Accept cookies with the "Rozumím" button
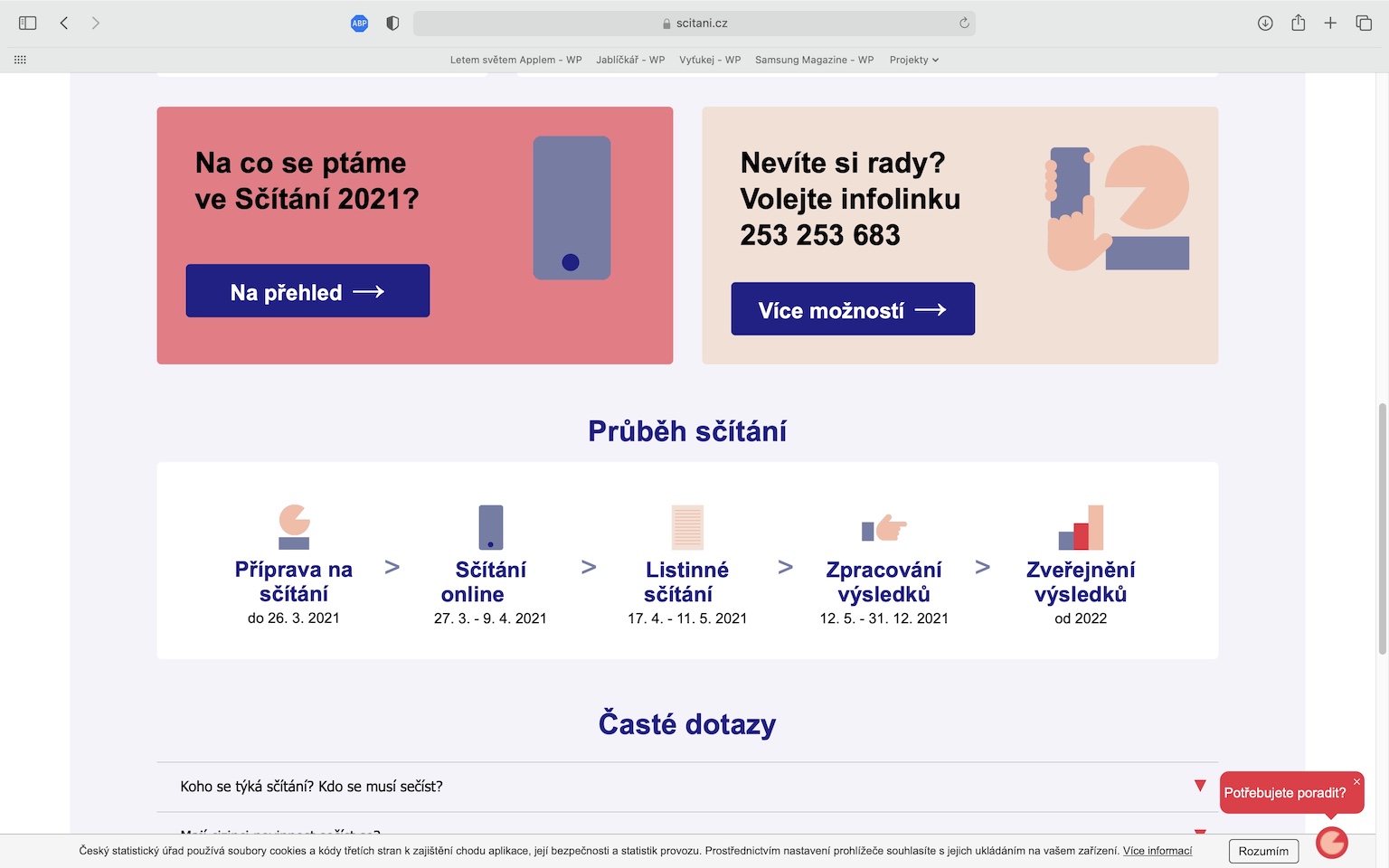Screen dimensions: 1389x868 point(1263,851)
